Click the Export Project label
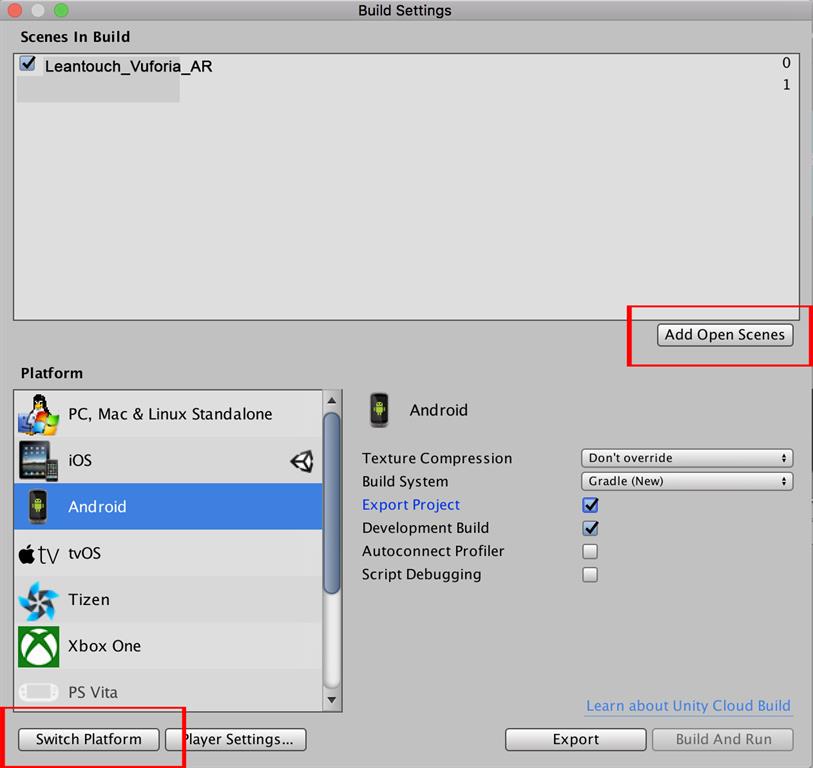 coord(411,505)
